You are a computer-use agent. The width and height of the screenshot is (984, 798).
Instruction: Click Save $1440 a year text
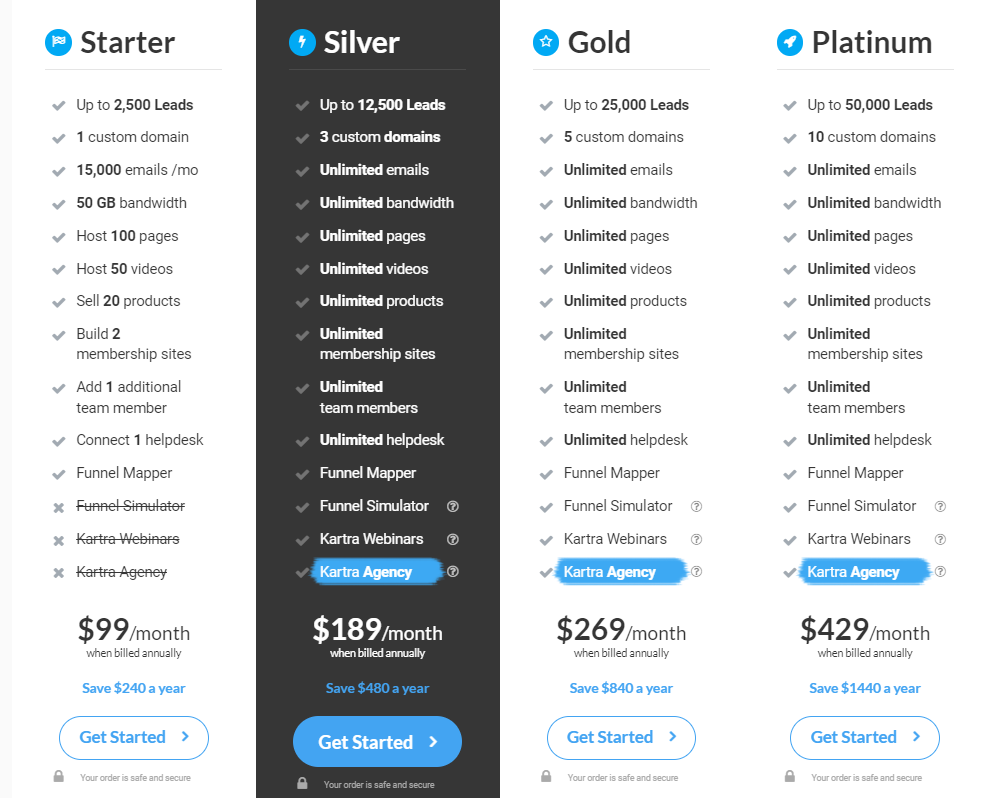pyautogui.click(x=865, y=688)
